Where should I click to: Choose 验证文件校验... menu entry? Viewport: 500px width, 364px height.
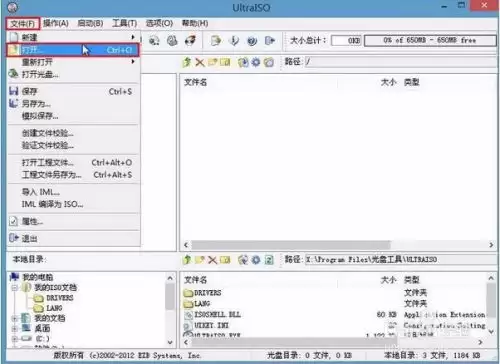pos(73,145)
